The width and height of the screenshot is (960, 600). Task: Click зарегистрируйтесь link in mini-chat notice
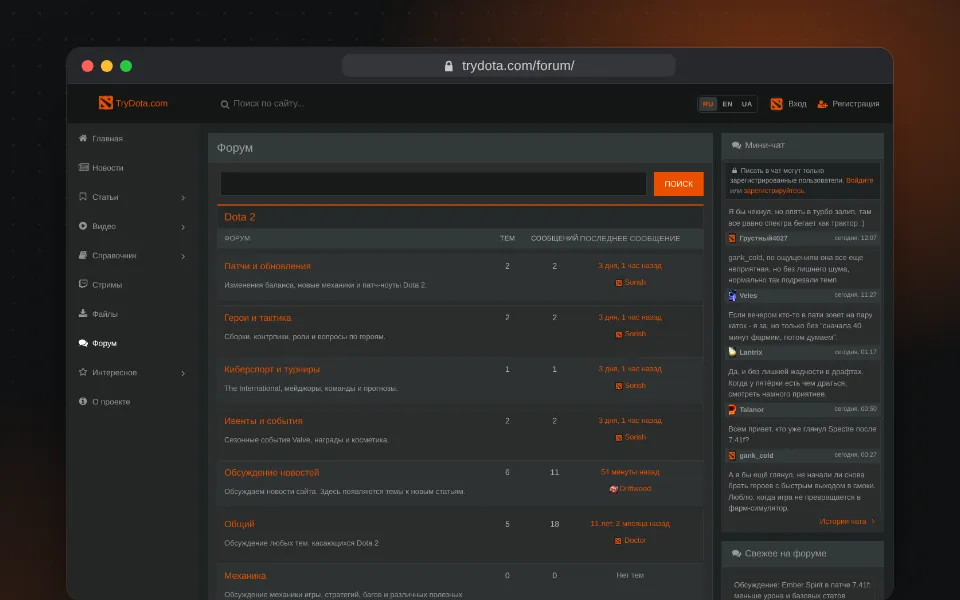pos(774,190)
